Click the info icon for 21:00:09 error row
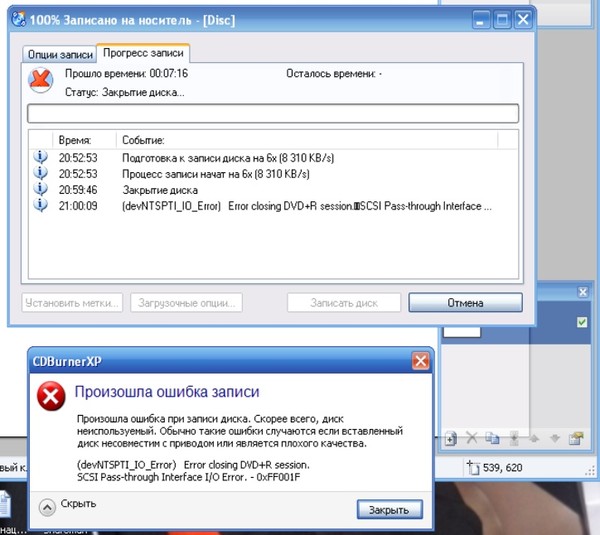This screenshot has width=600, height=535. (40, 205)
